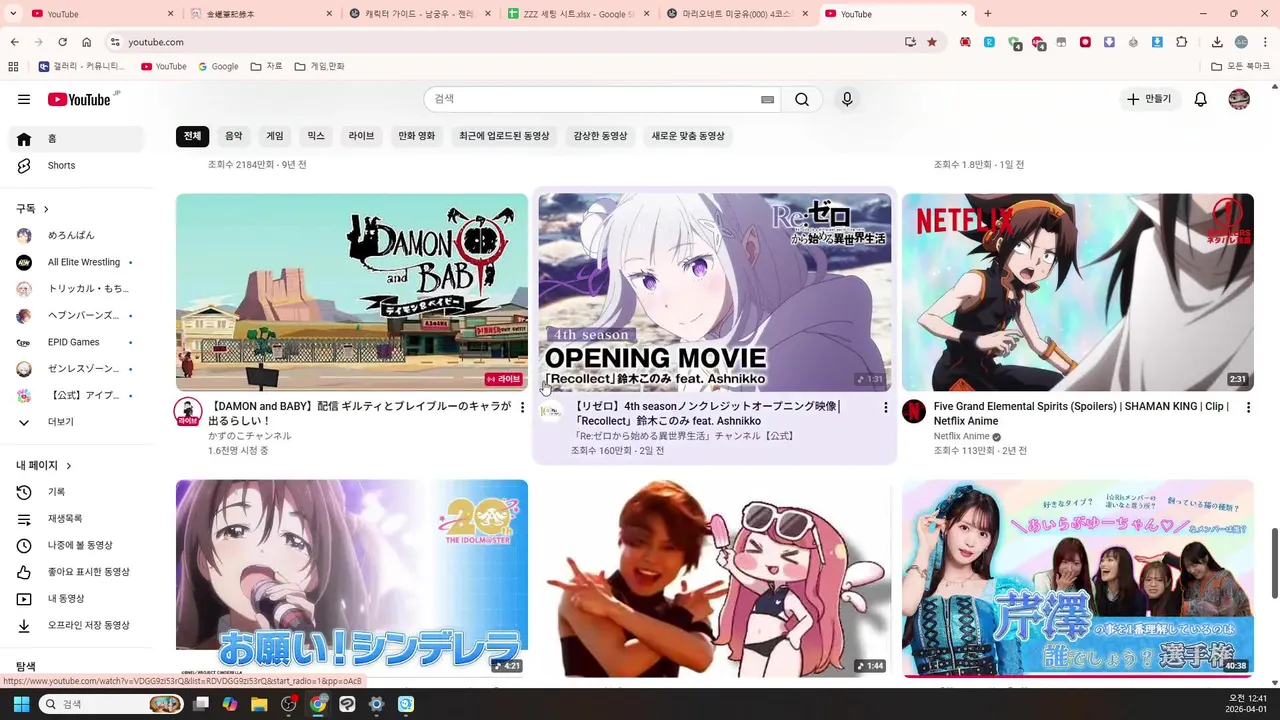Screen dimensions: 1280x720
Task: Click the YouTube search input field
Action: click(x=592, y=99)
